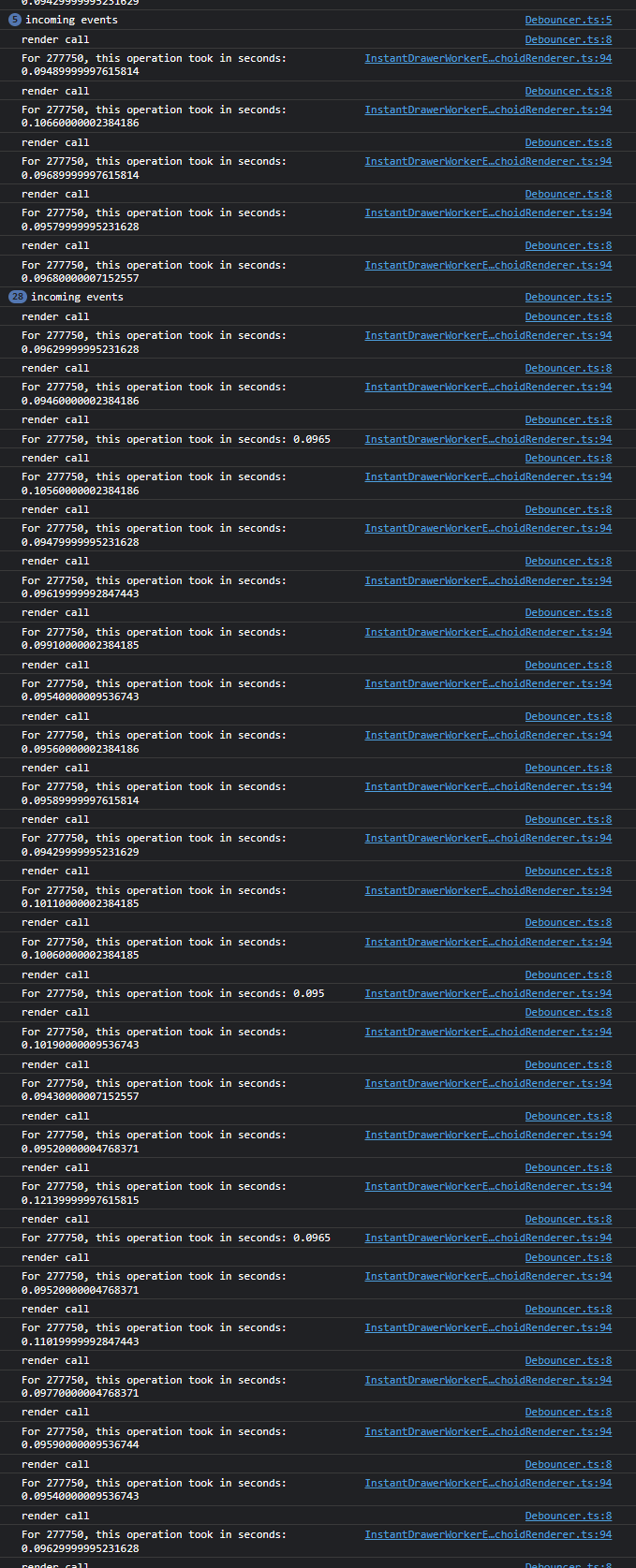The image size is (636, 1568).
Task: Click the value 0.09589999997615814 in the log
Action: [x=81, y=800]
